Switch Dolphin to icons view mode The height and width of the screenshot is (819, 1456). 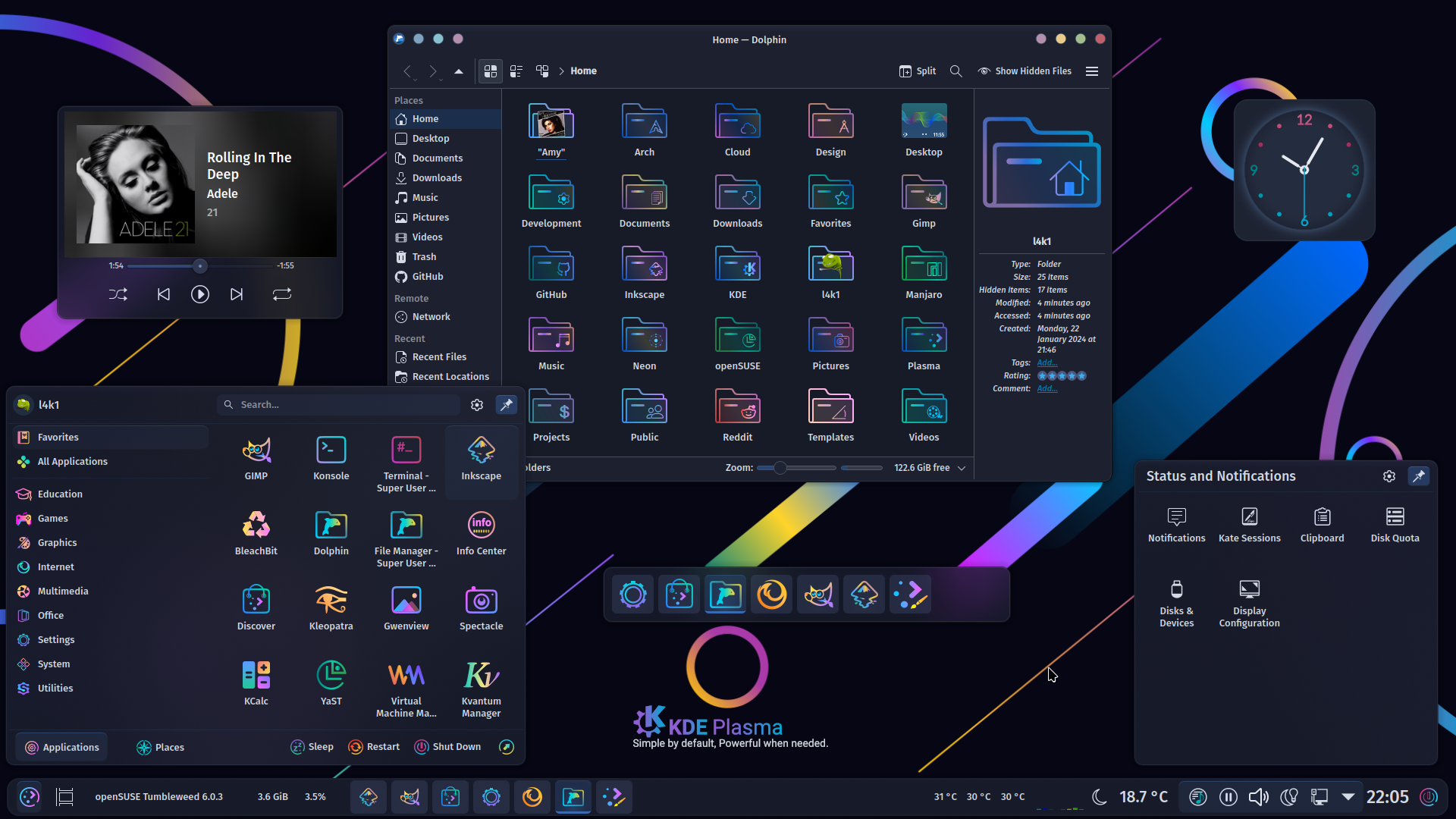pyautogui.click(x=490, y=71)
